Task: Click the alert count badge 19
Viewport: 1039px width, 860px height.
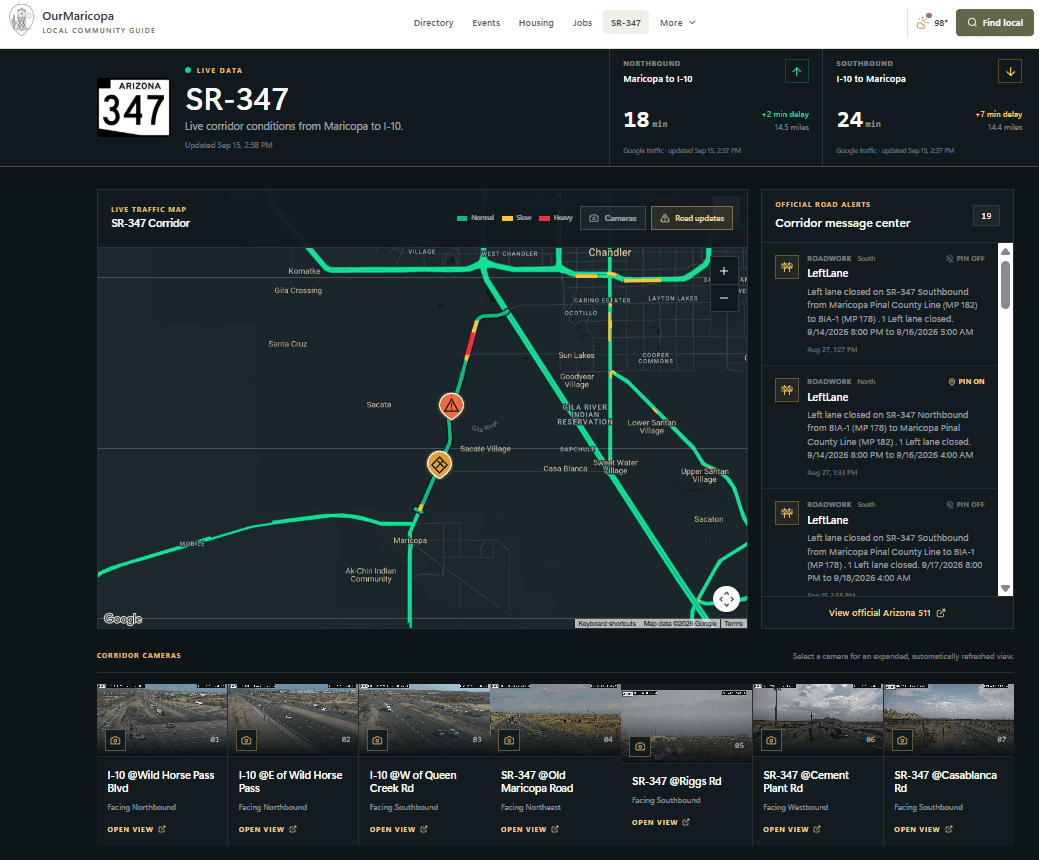Action: 986,216
